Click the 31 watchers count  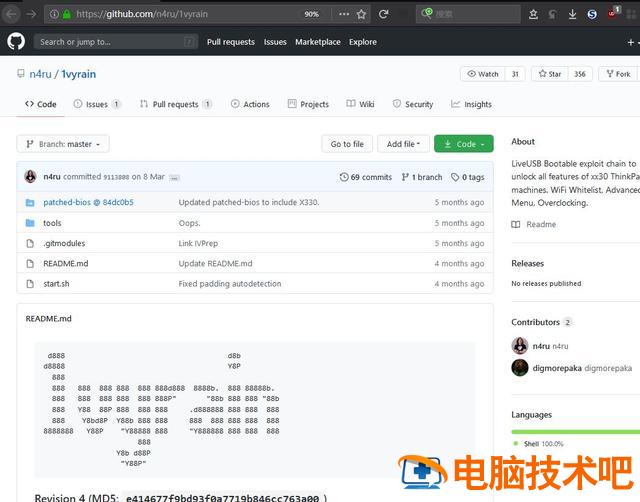(515, 74)
